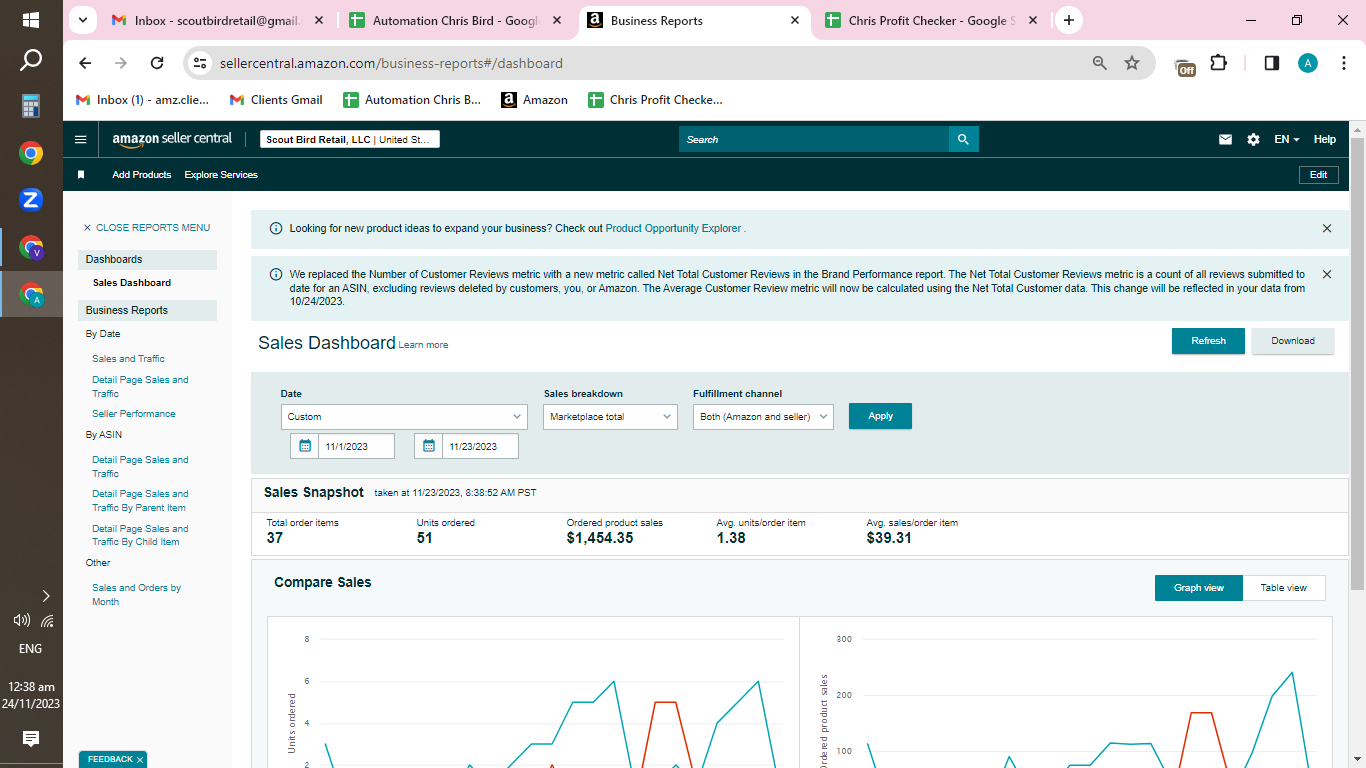Open the Chrome Extensions puzzle menu
The image size is (1366, 768).
coord(1218,63)
